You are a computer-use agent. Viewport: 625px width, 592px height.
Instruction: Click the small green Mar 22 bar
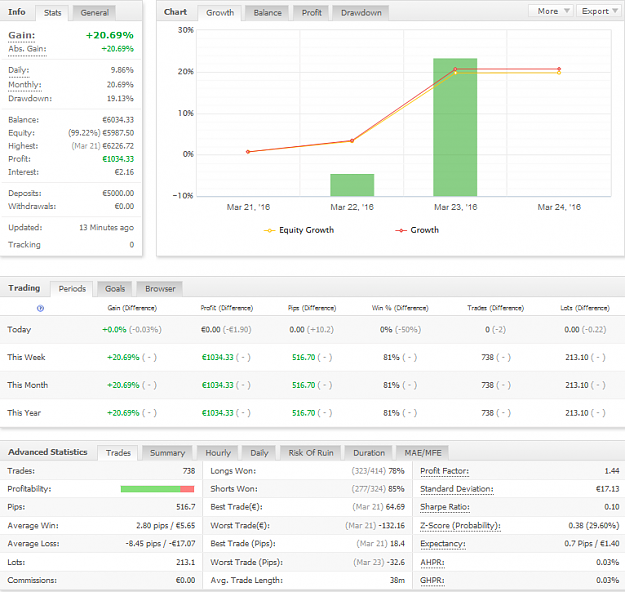pyautogui.click(x=352, y=185)
